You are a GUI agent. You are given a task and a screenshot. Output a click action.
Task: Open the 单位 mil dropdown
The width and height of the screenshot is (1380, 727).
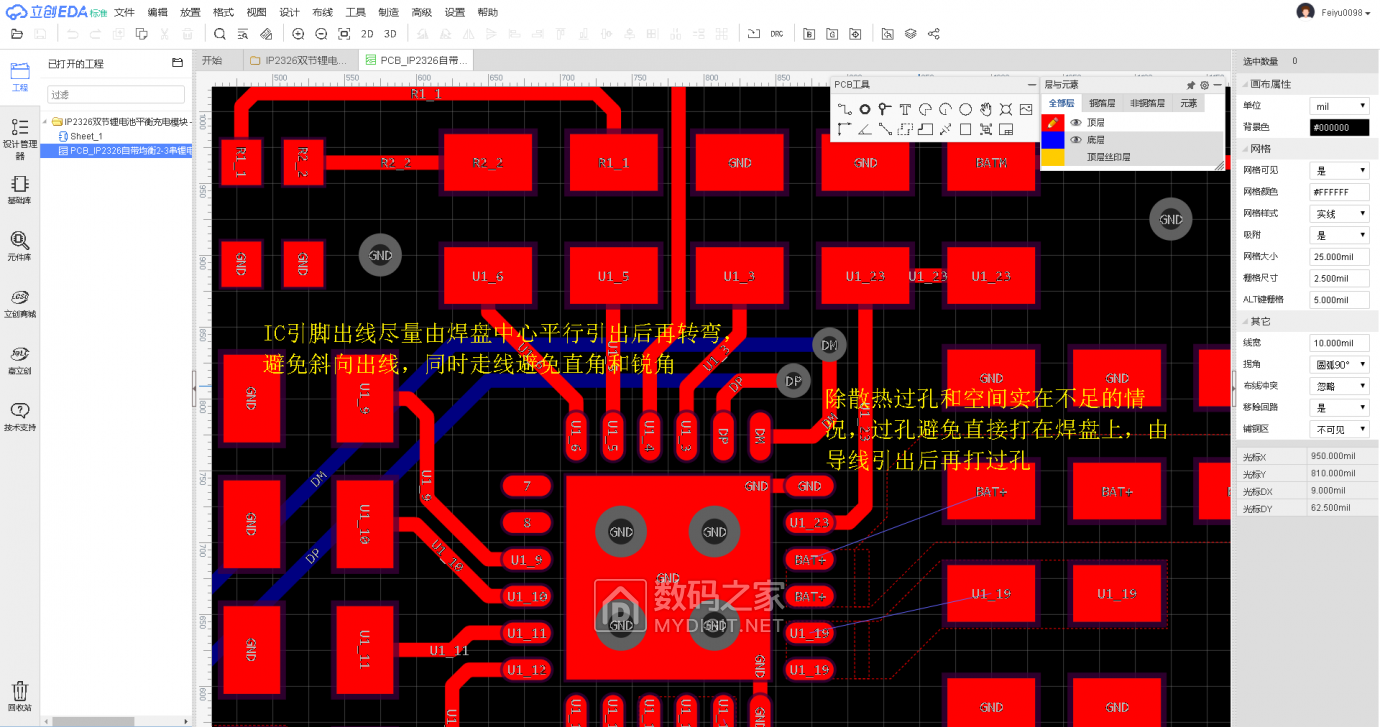pos(1340,106)
